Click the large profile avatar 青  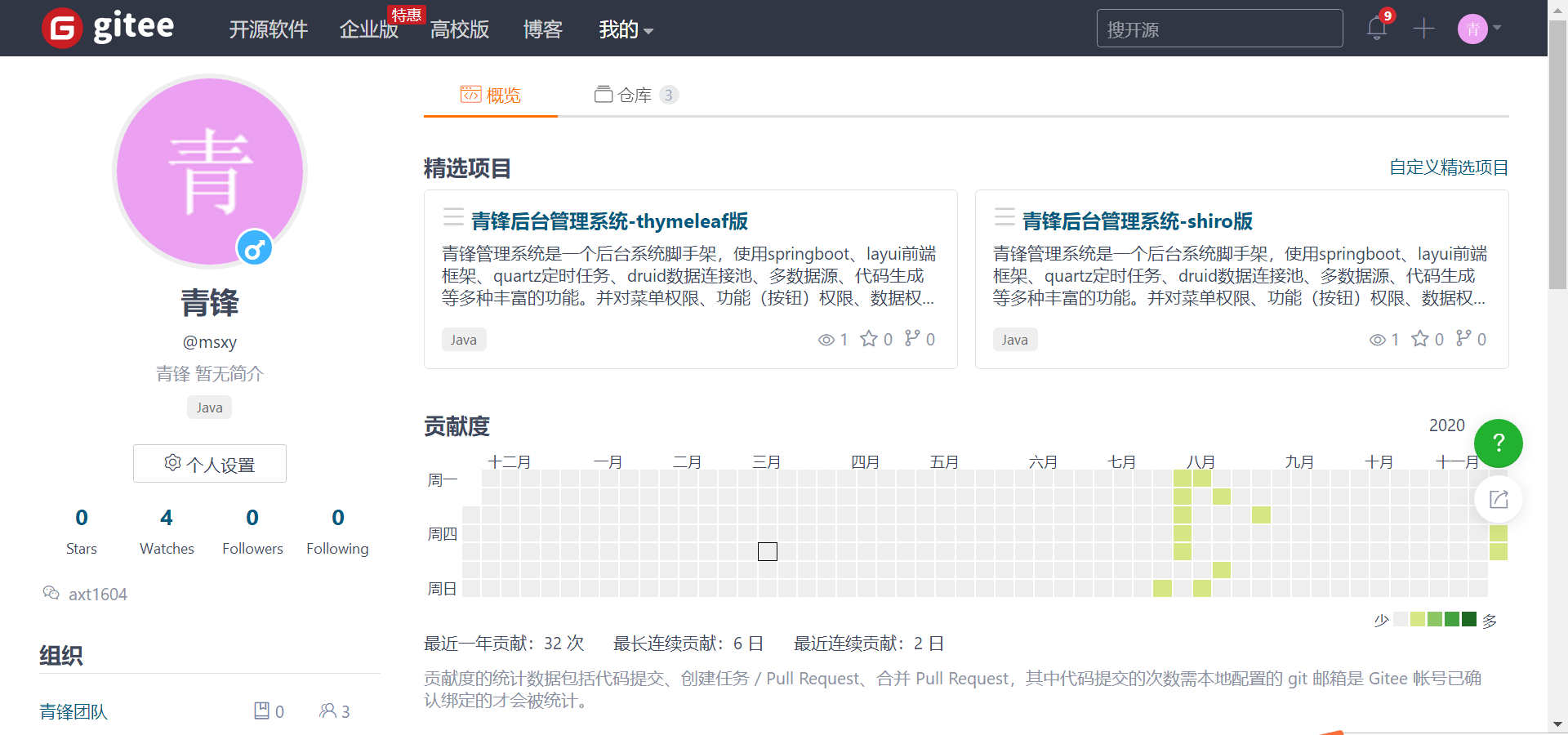(x=210, y=171)
